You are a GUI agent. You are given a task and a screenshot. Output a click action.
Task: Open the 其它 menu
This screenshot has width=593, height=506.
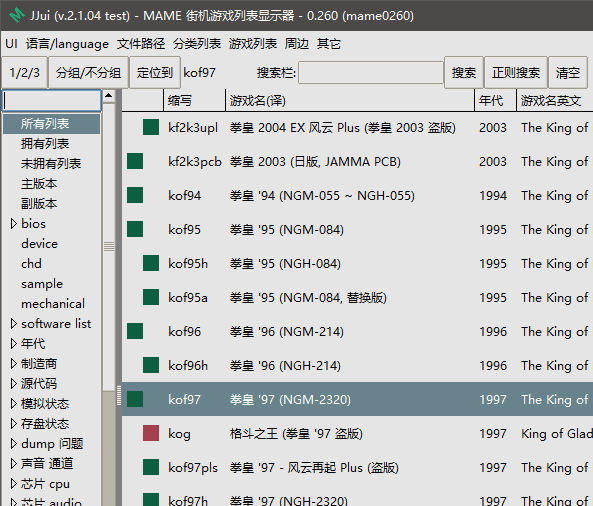click(x=329, y=44)
